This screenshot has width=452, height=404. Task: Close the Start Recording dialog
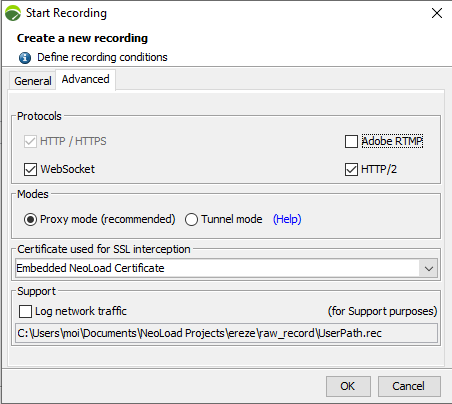pyautogui.click(x=437, y=13)
